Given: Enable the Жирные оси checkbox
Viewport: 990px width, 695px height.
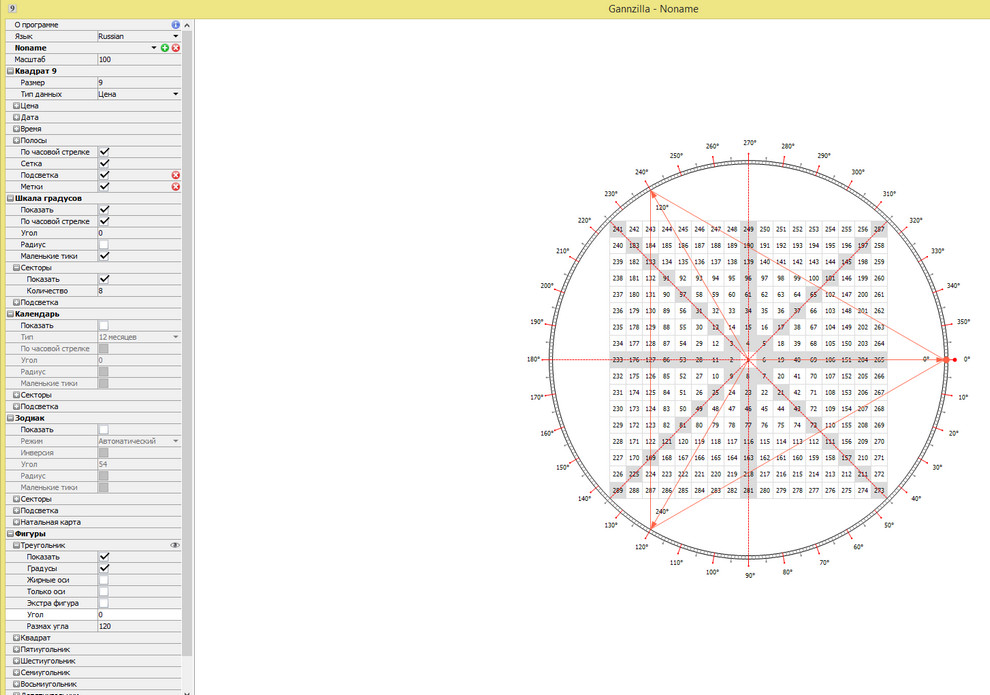Looking at the screenshot, I should pos(104,580).
